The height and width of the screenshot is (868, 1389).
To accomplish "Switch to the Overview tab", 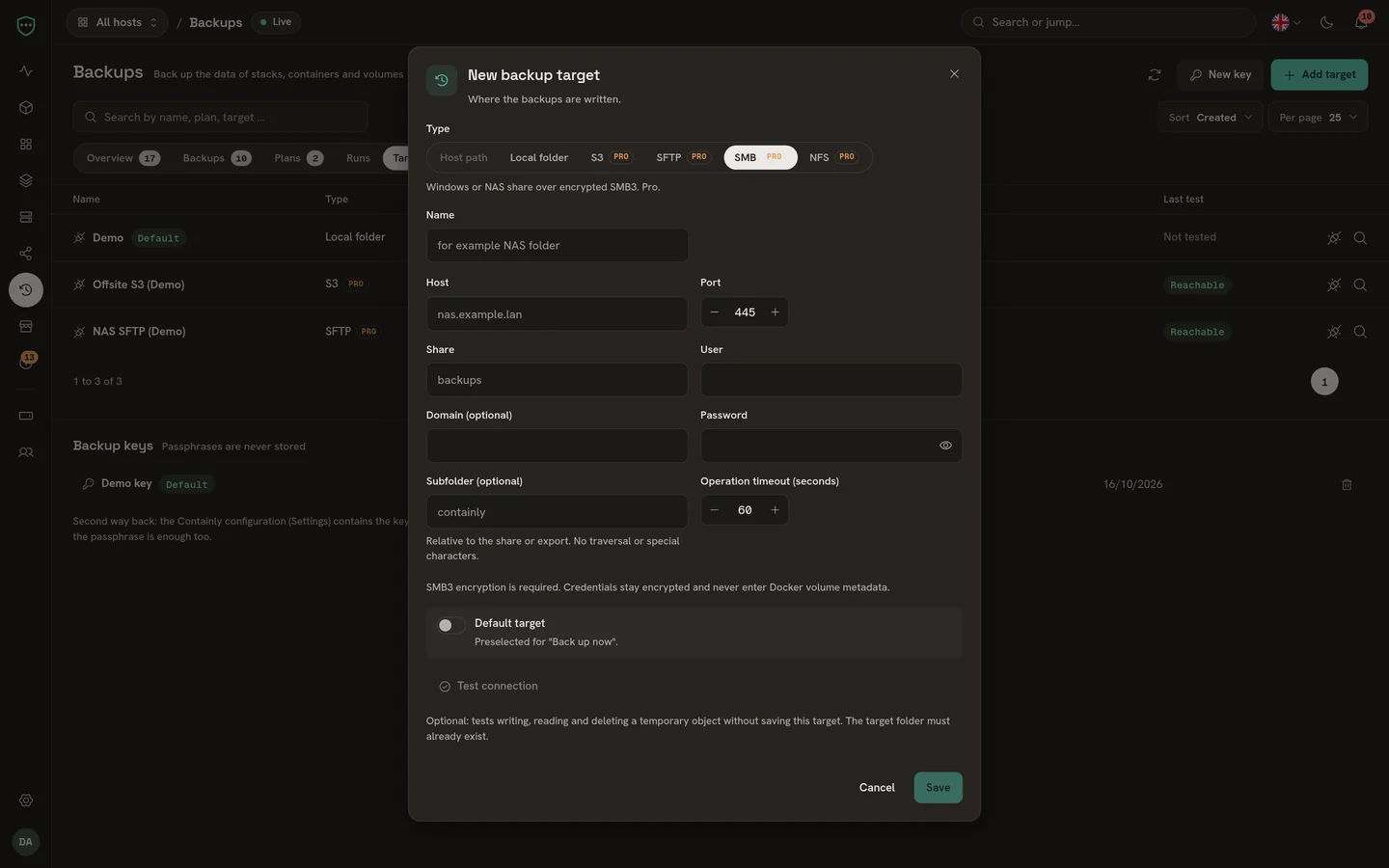I will (123, 158).
